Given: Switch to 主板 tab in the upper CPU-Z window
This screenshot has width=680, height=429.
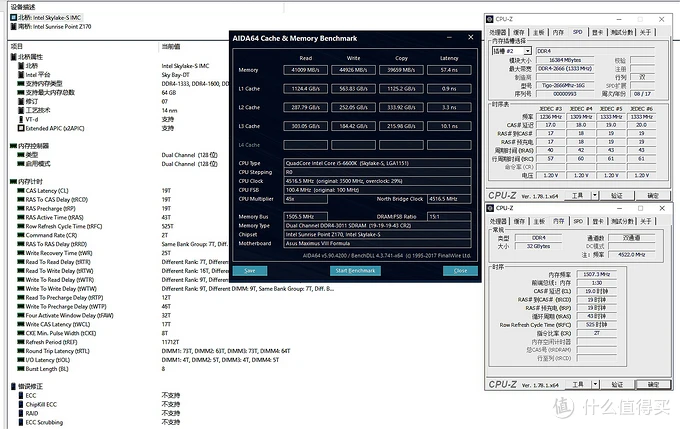Looking at the screenshot, I should tap(538, 32).
